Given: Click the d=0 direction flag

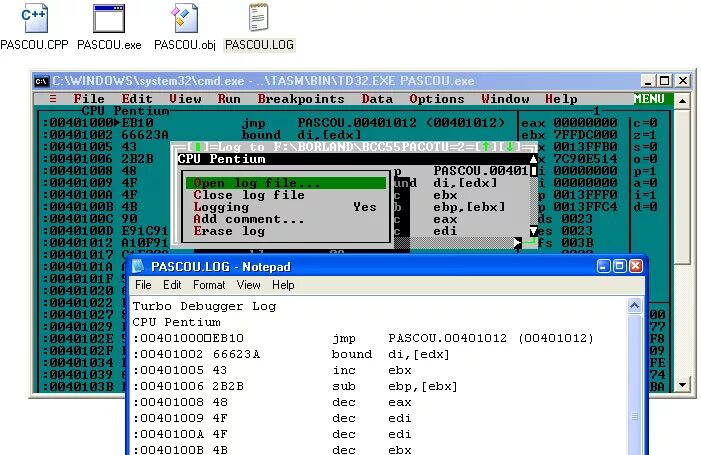Looking at the screenshot, I should (x=645, y=207).
